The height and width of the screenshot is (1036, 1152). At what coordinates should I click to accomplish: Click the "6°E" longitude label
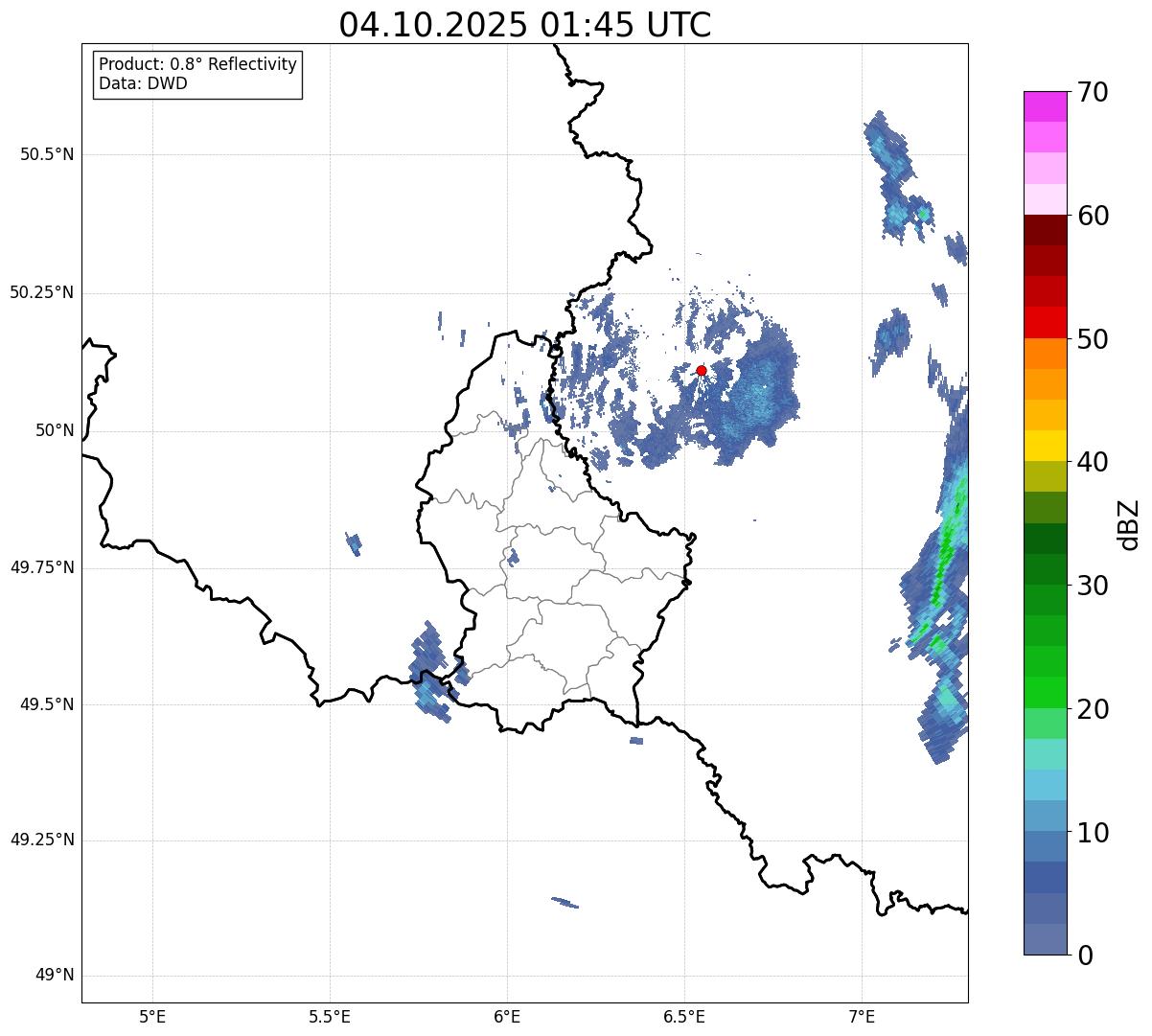(507, 1016)
